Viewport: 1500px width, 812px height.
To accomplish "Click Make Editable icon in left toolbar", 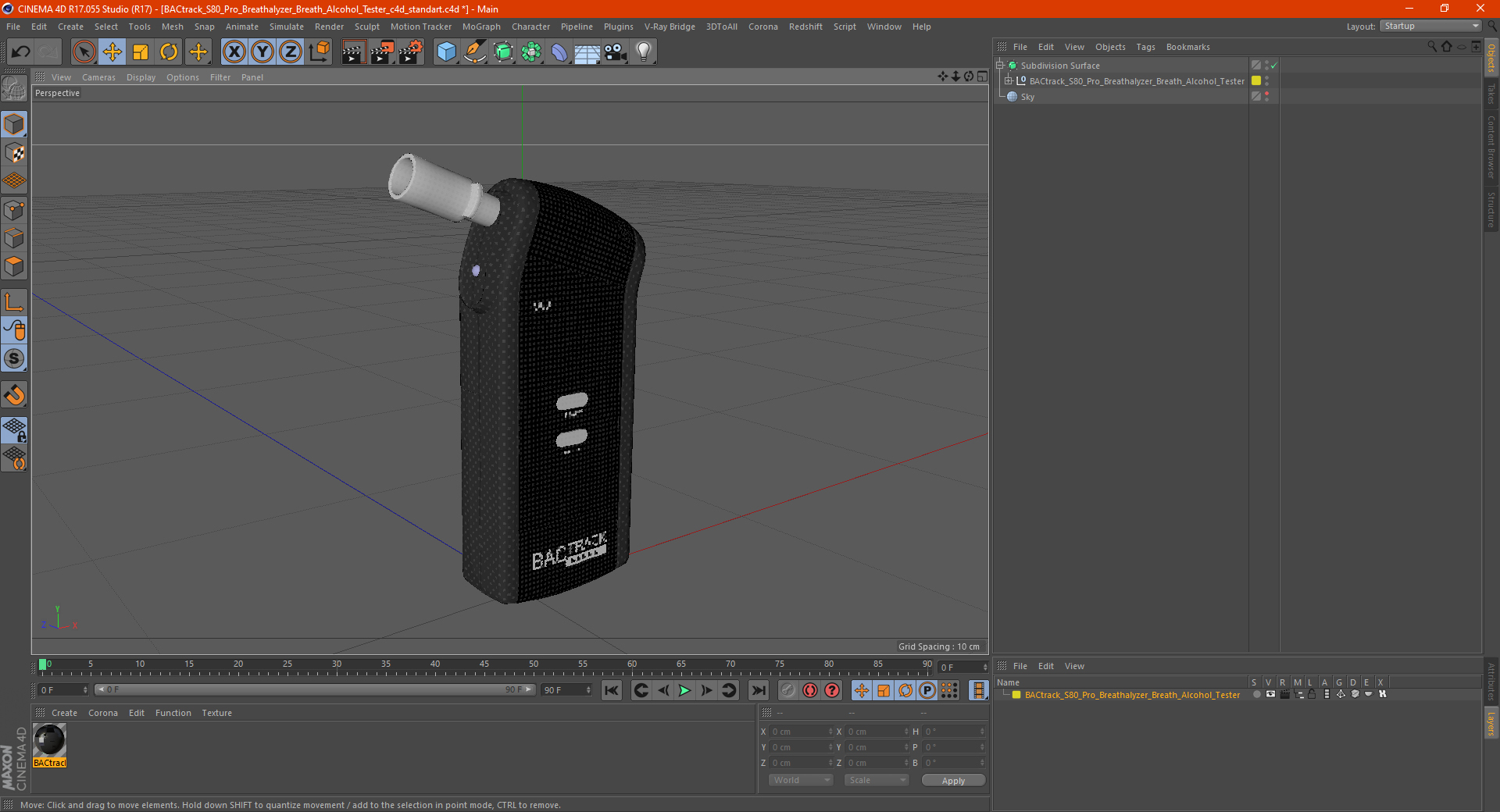I will (14, 89).
